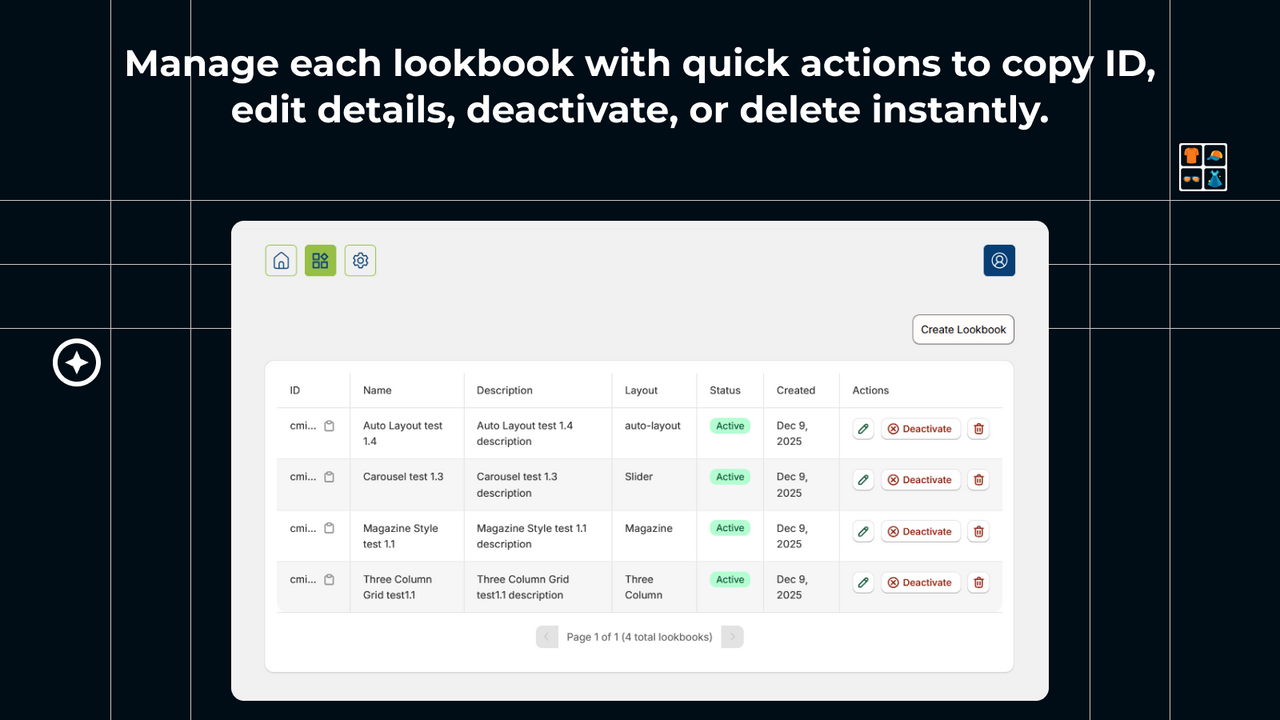The image size is (1280, 720).
Task: Delete Auto Layout test 1.4 lookbook
Action: [979, 429]
